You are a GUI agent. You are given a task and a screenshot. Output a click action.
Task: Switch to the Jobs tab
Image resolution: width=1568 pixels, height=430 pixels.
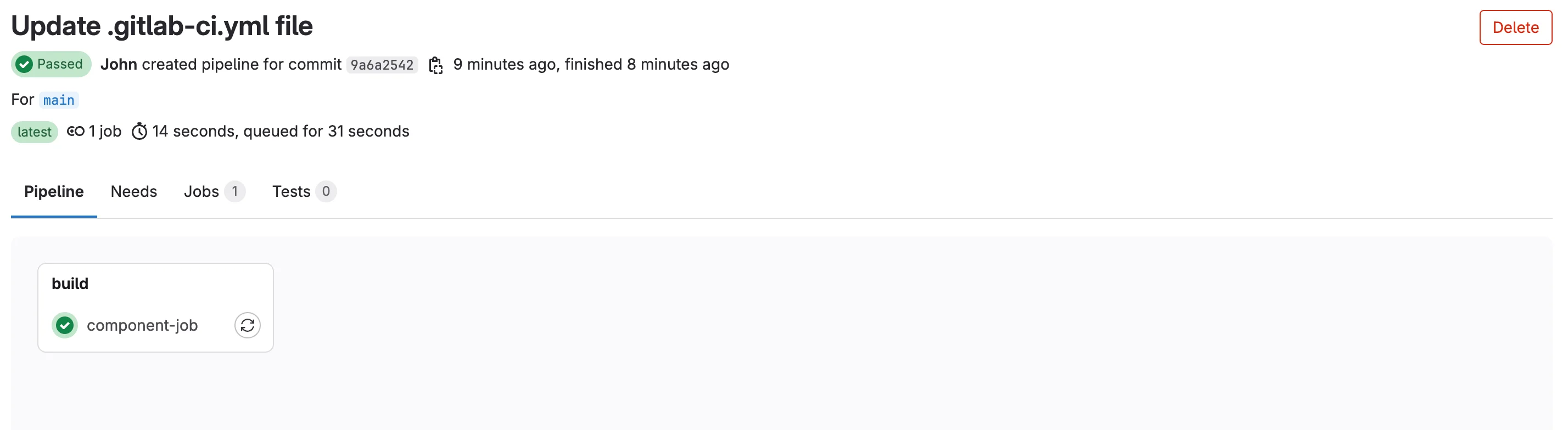tap(200, 191)
